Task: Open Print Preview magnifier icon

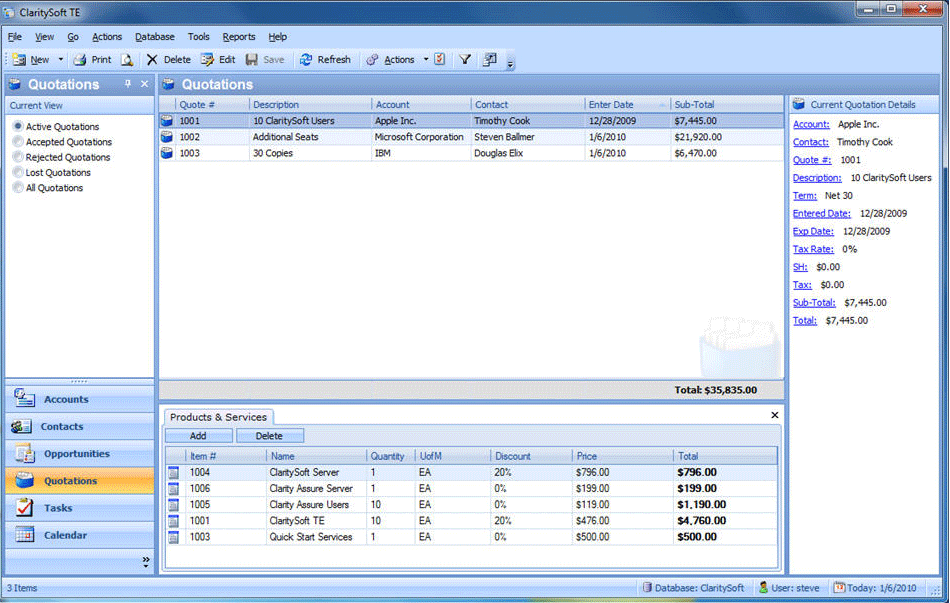Action: [127, 59]
